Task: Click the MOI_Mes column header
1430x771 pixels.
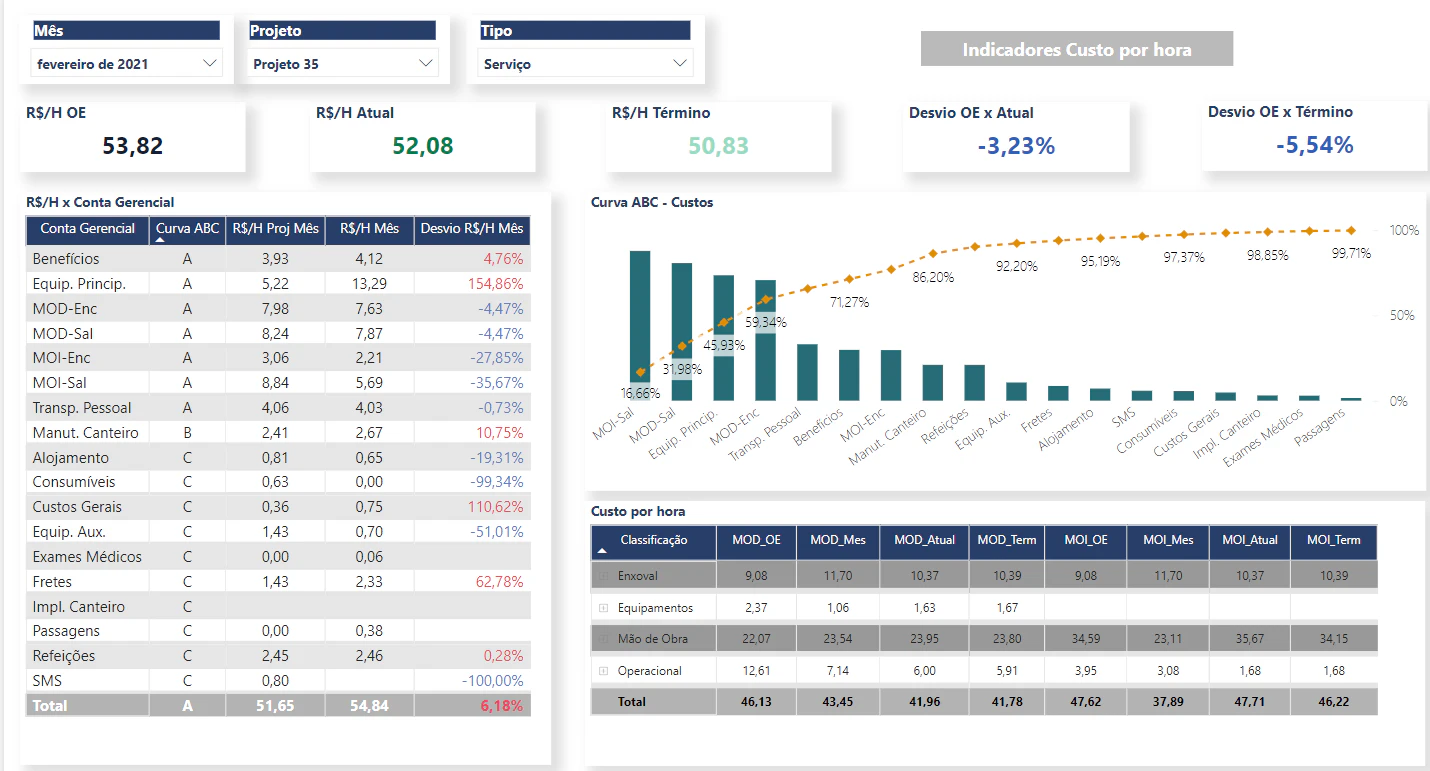Action: 1168,541
